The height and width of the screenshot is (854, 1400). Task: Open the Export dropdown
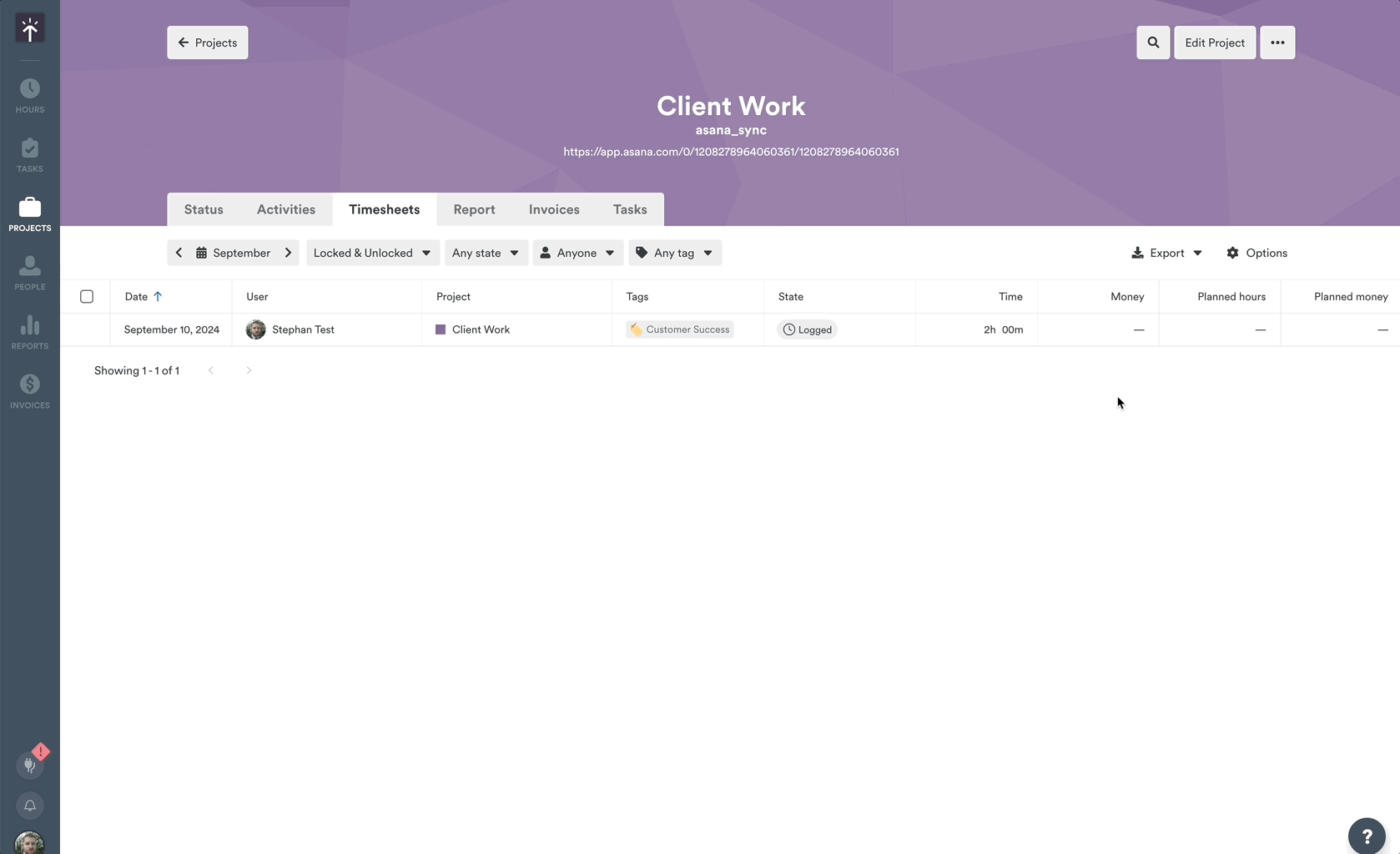click(1166, 253)
